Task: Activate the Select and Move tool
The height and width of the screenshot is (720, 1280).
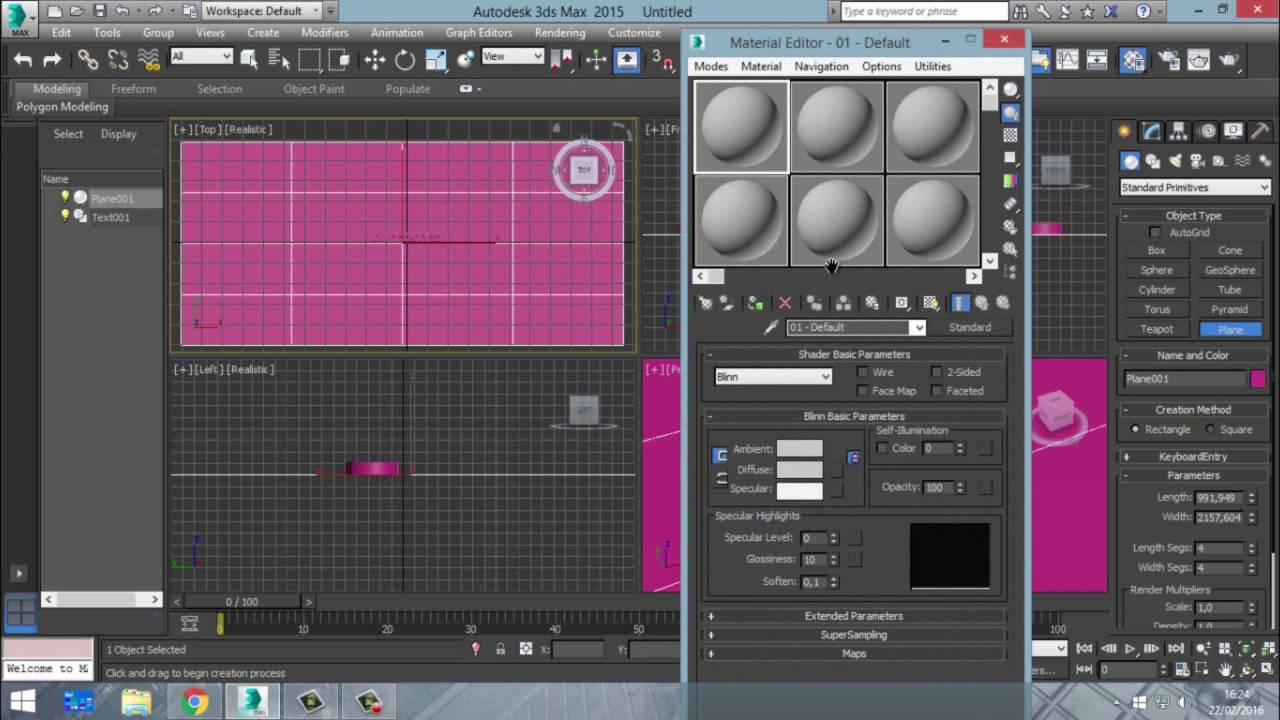Action: [375, 60]
